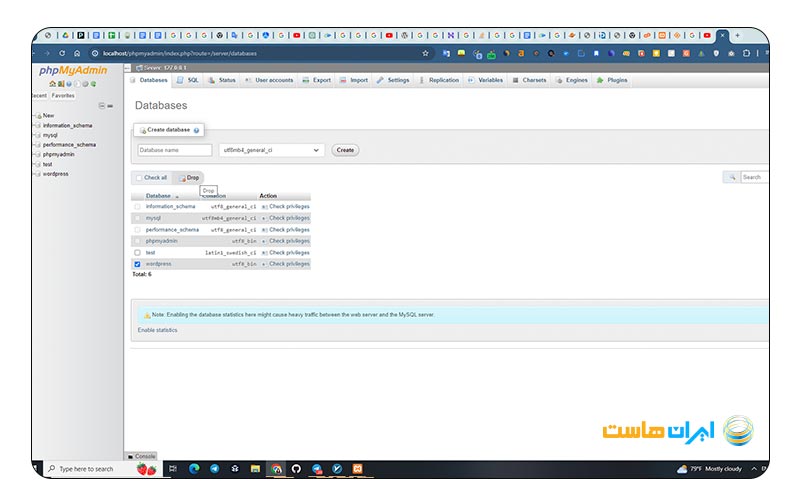The height and width of the screenshot is (504, 800).
Task: Open the Variables tab
Action: (x=486, y=80)
